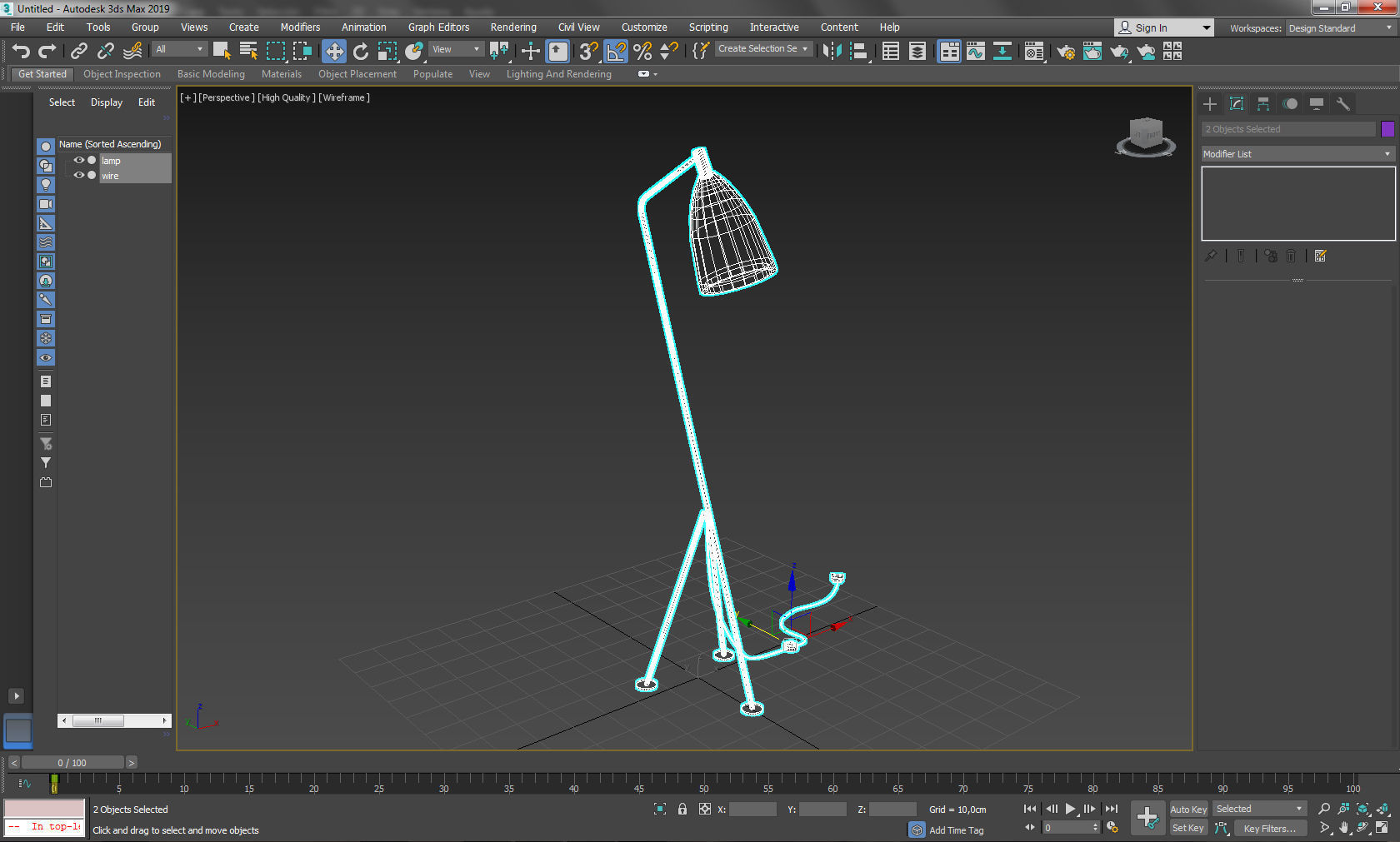Toggle 3D Snaps button
This screenshot has height=842, width=1400.
tap(588, 52)
